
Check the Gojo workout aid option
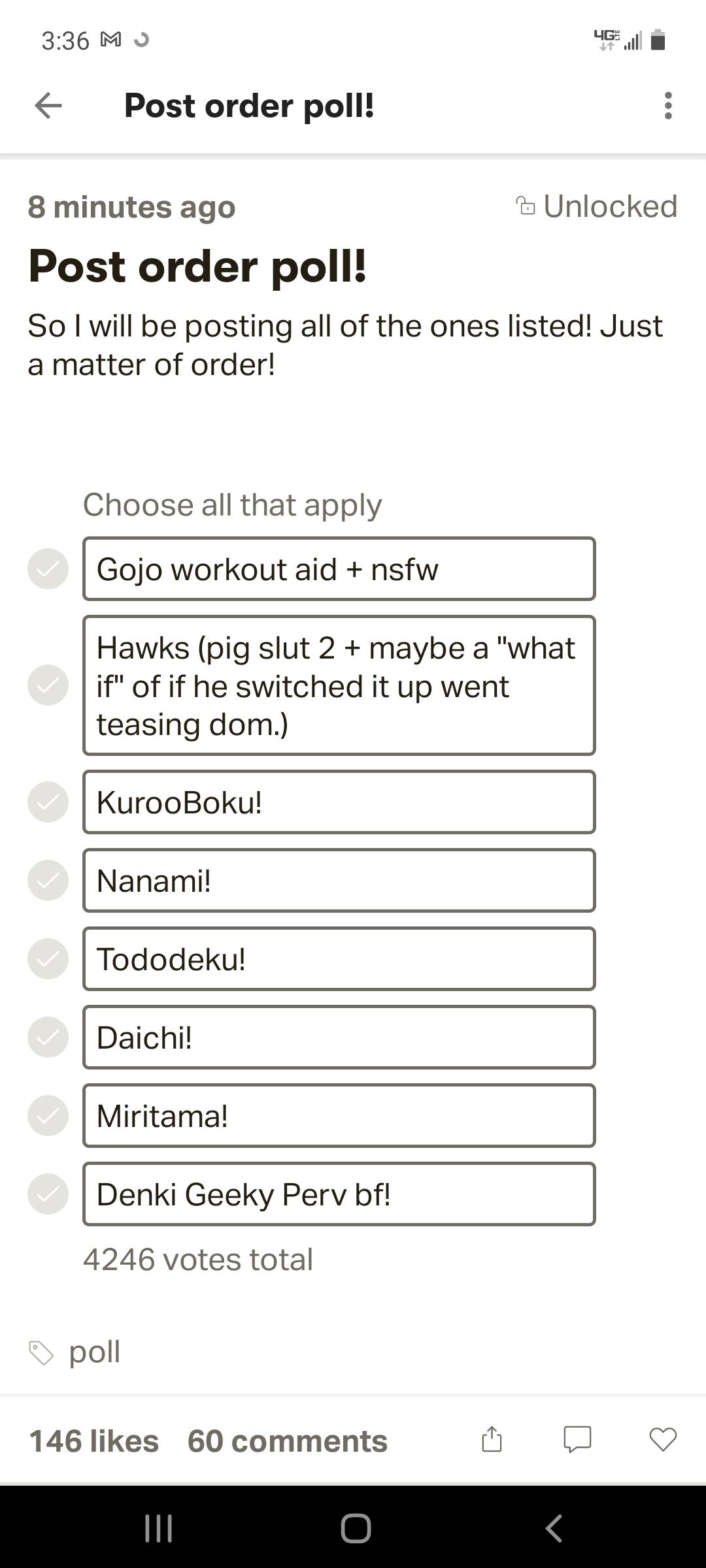(x=48, y=568)
